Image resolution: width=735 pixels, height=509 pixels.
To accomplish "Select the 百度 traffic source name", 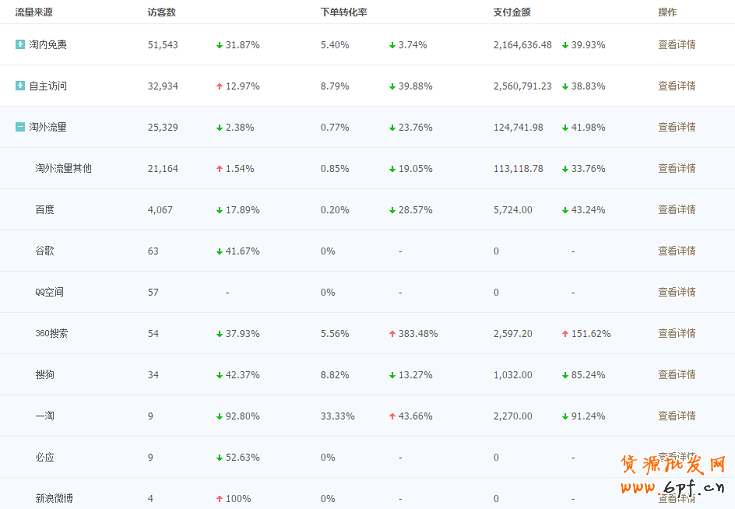I will click(45, 210).
